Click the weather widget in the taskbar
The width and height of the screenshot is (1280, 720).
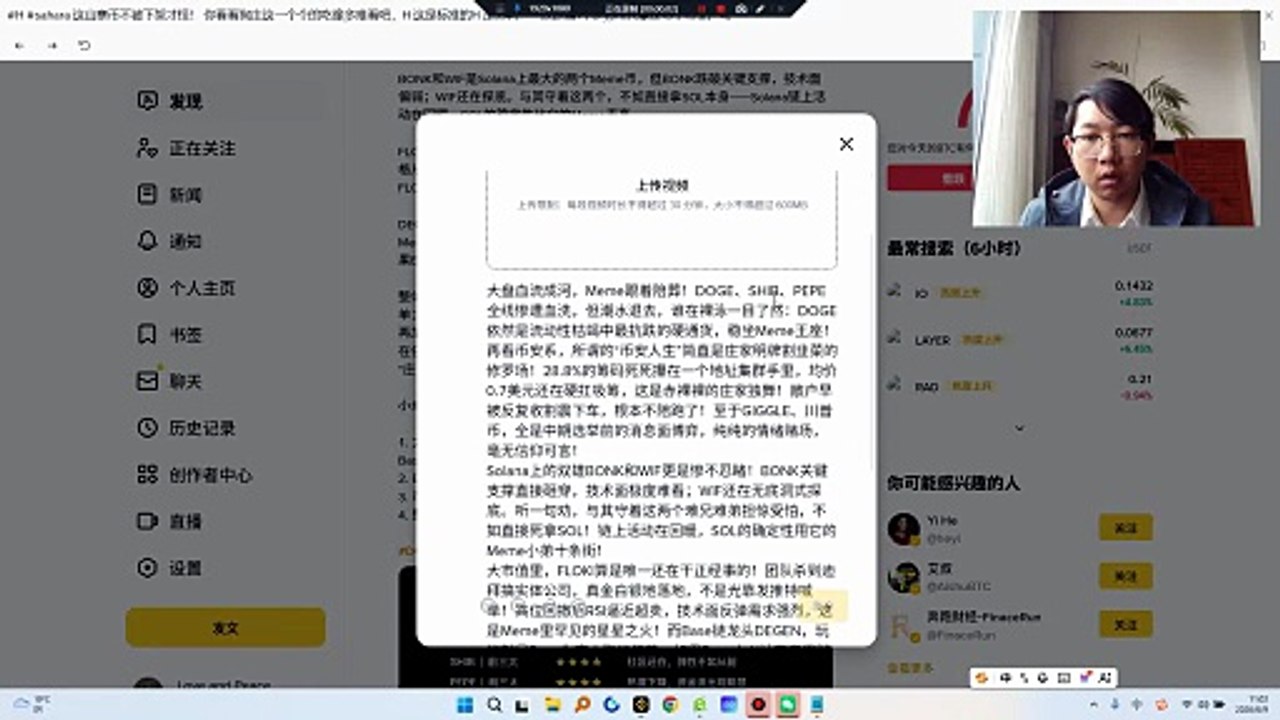coord(32,704)
